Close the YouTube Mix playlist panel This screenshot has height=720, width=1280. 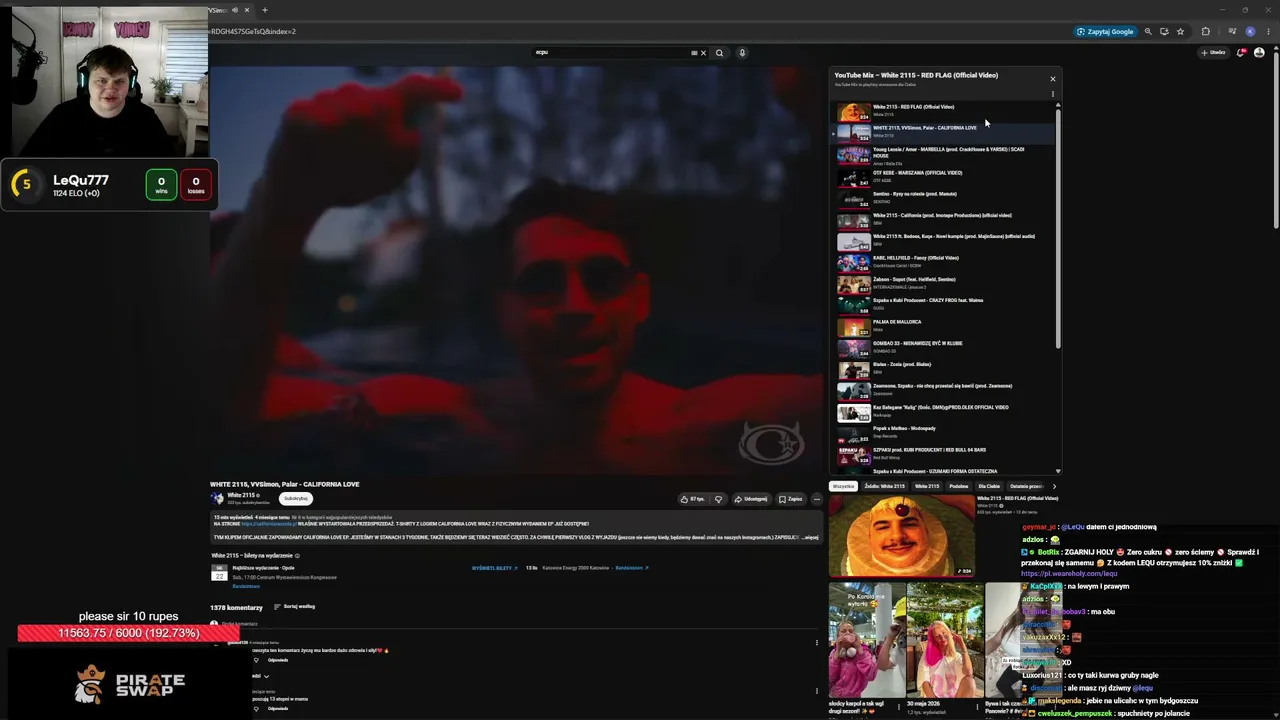1052,79
